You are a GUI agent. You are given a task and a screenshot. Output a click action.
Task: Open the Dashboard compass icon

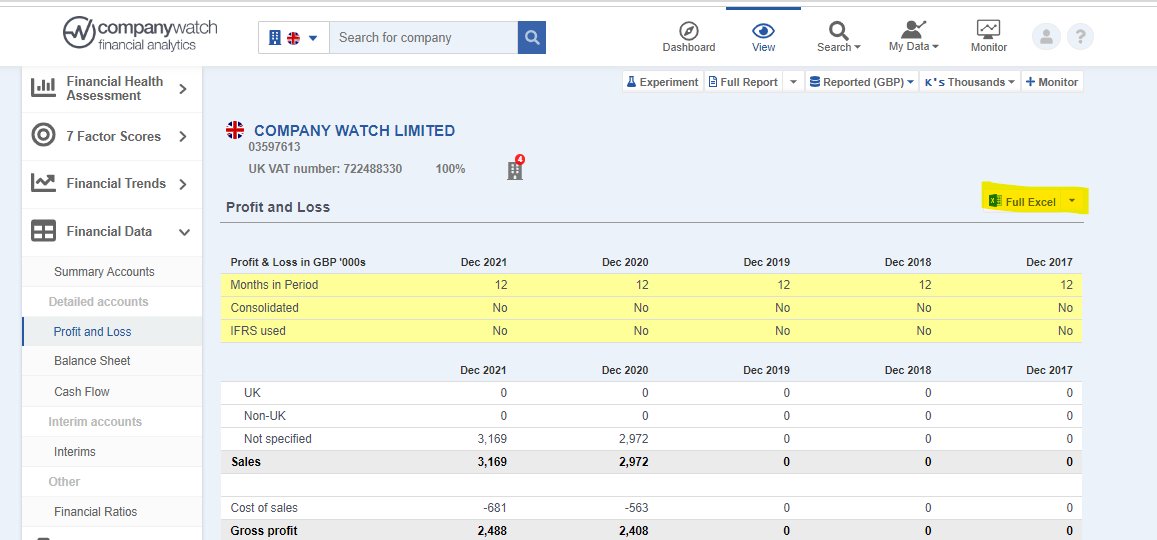[x=688, y=31]
